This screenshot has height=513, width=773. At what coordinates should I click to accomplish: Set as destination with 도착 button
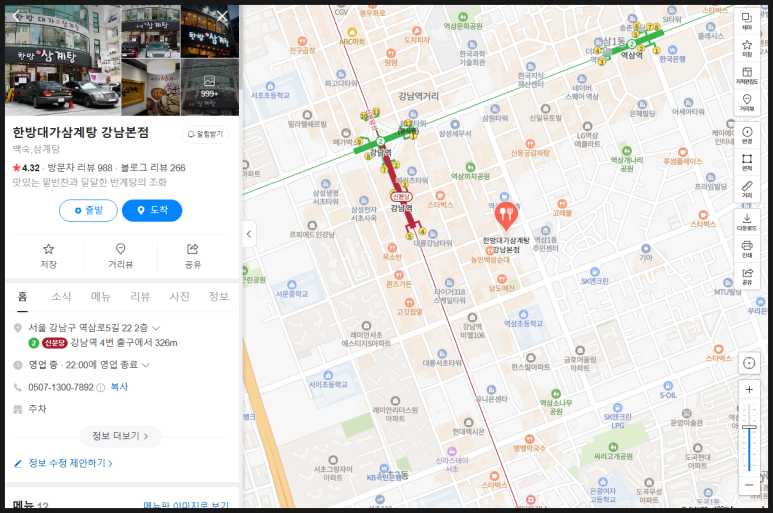click(152, 210)
